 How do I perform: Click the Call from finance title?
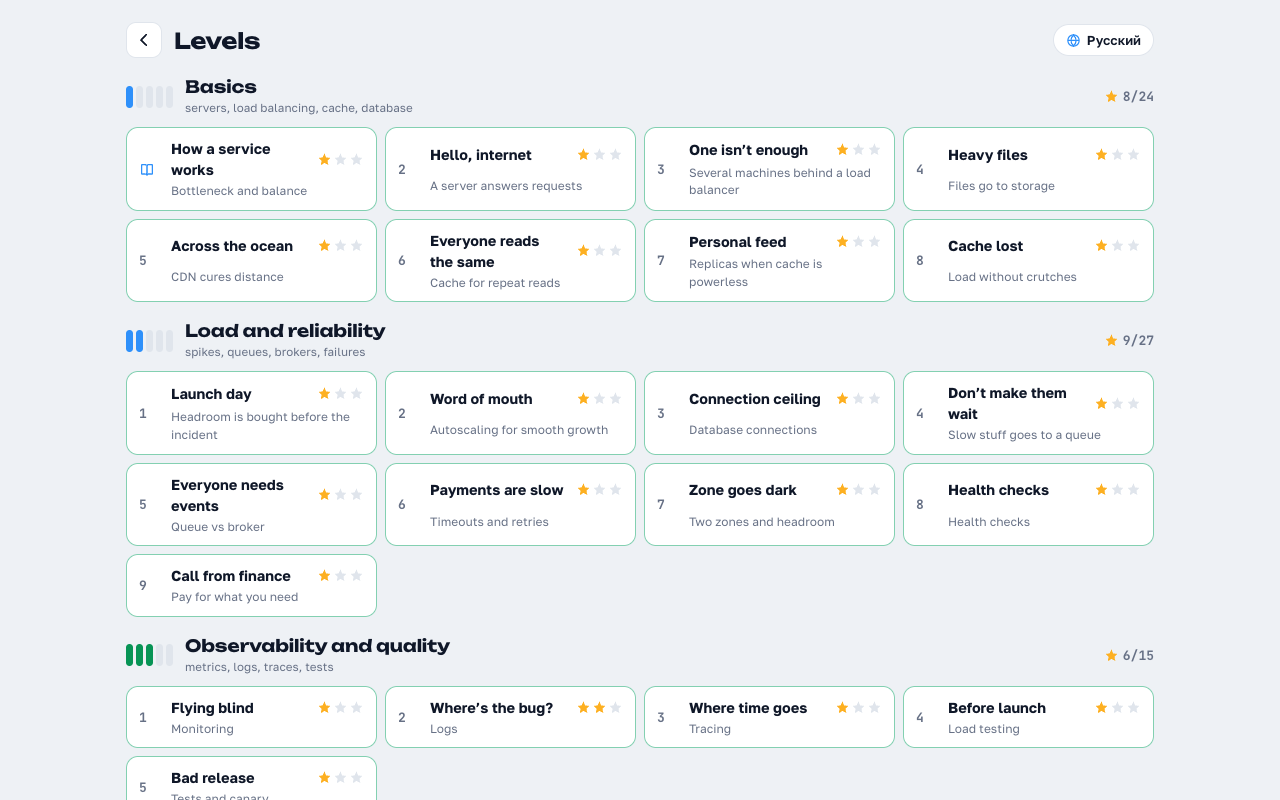point(231,576)
